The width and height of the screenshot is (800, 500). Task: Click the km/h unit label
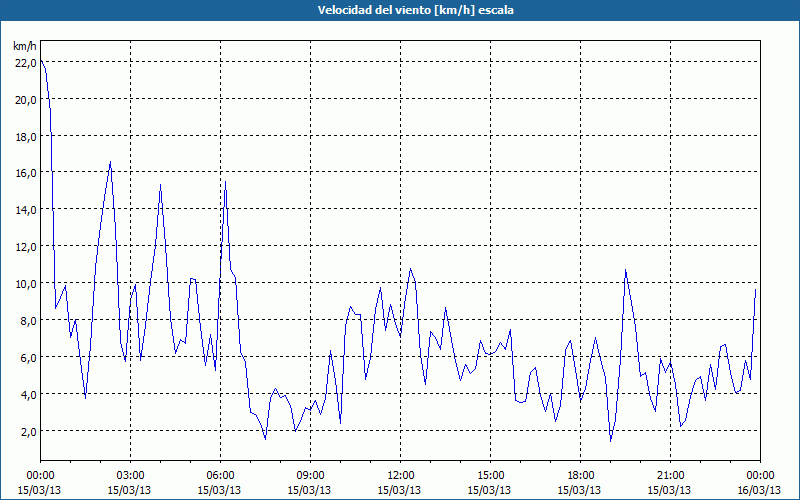click(x=25, y=46)
